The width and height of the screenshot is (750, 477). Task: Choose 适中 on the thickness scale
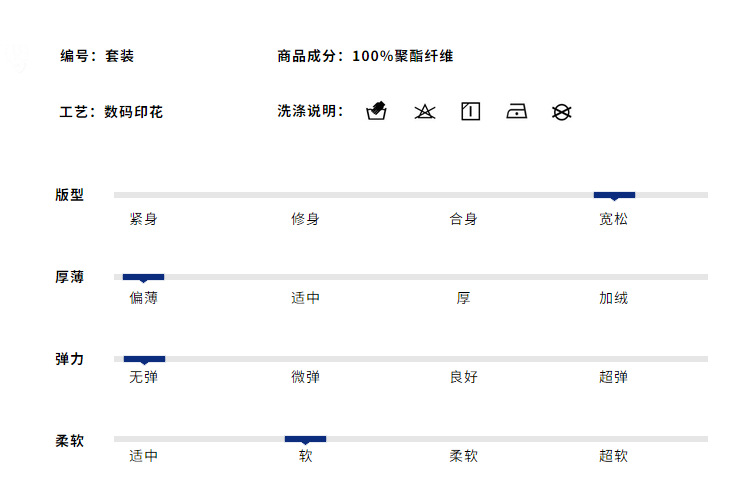click(305, 298)
